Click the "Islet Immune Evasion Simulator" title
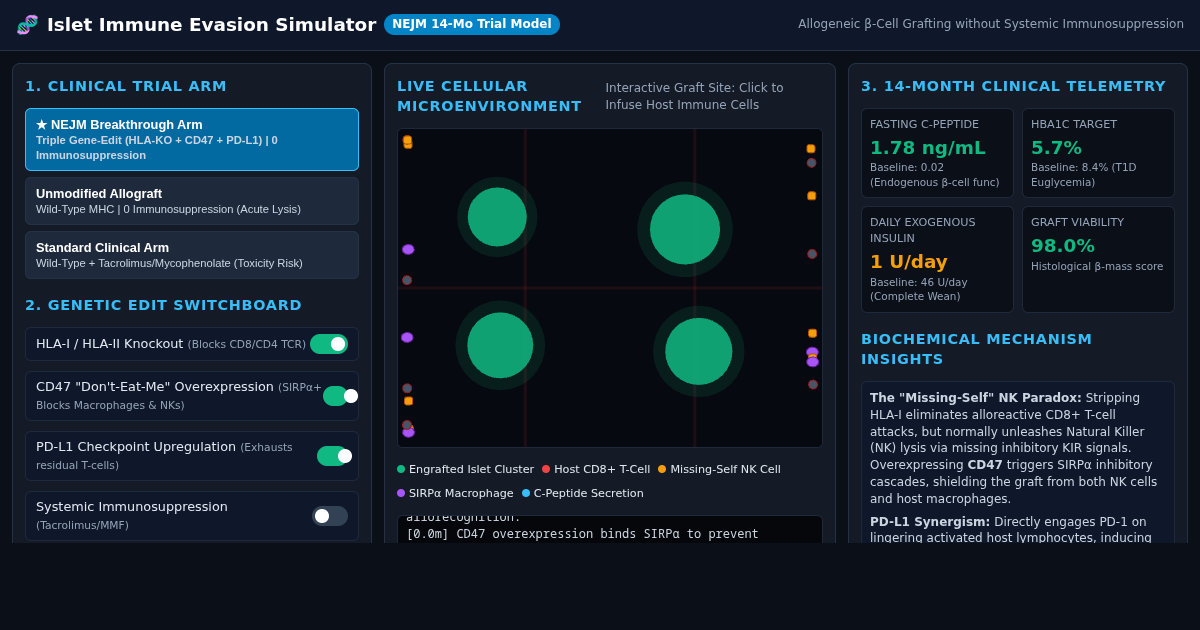Image resolution: width=1200 pixels, height=630 pixels. [x=211, y=25]
